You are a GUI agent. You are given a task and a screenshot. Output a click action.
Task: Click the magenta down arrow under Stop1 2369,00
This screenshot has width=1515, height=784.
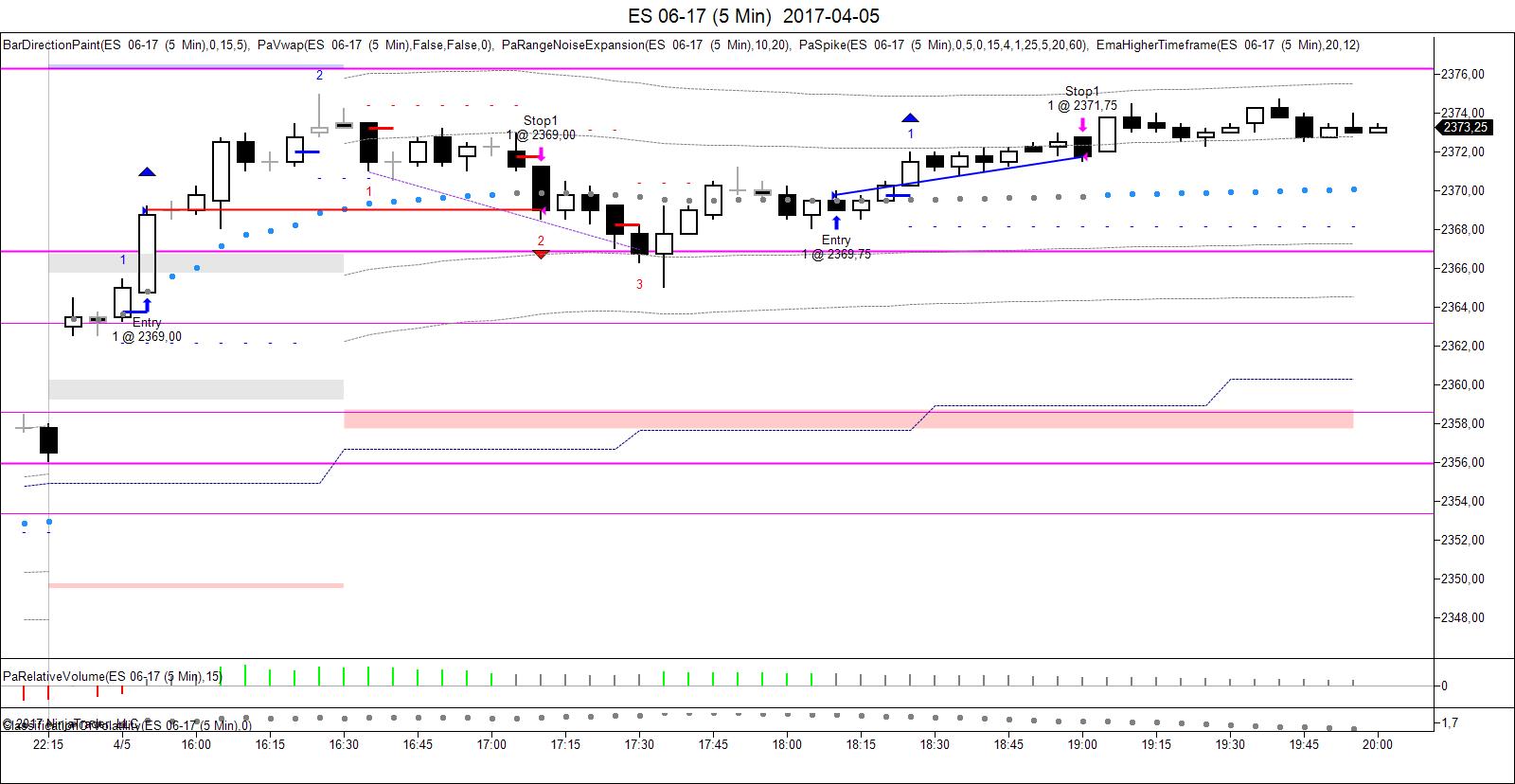pos(541,155)
